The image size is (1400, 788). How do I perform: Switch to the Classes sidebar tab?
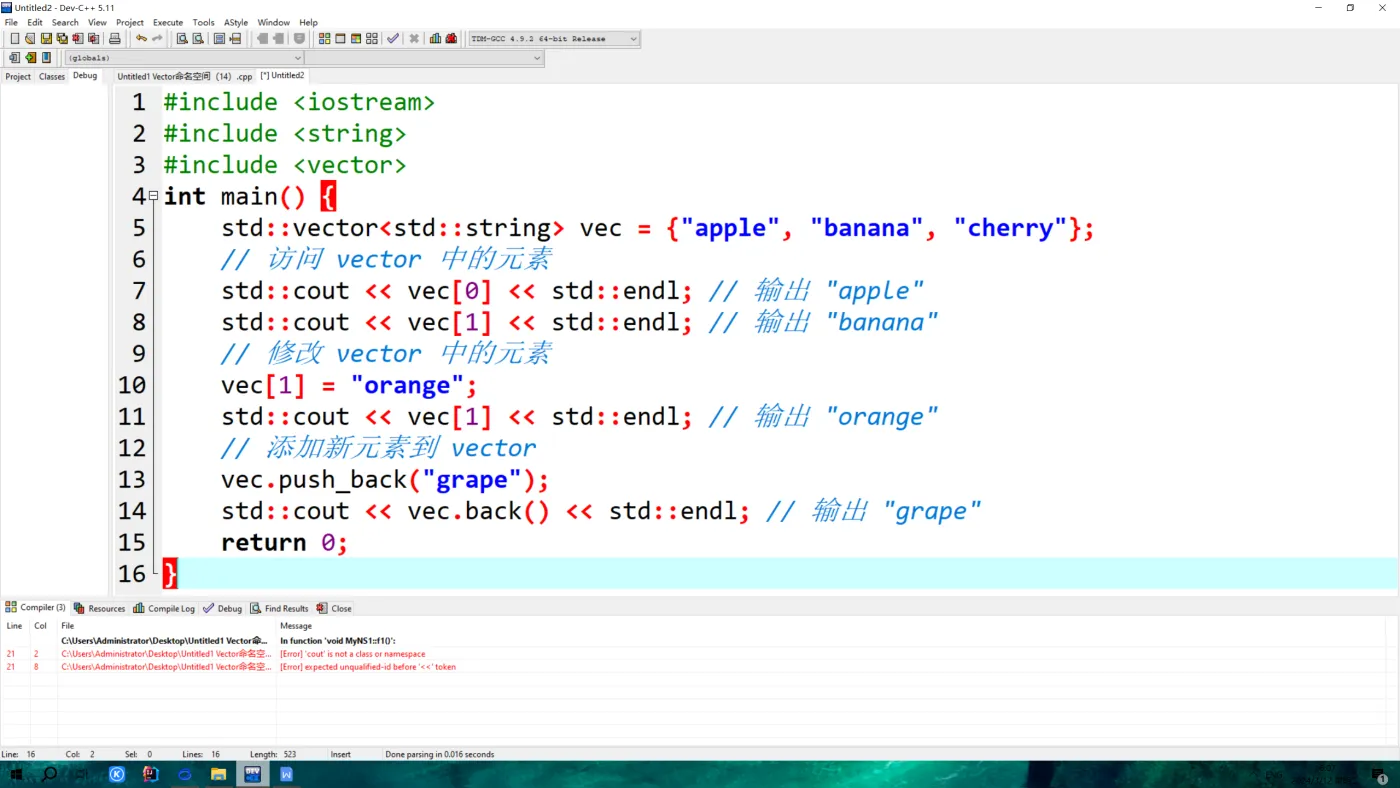pyautogui.click(x=52, y=76)
